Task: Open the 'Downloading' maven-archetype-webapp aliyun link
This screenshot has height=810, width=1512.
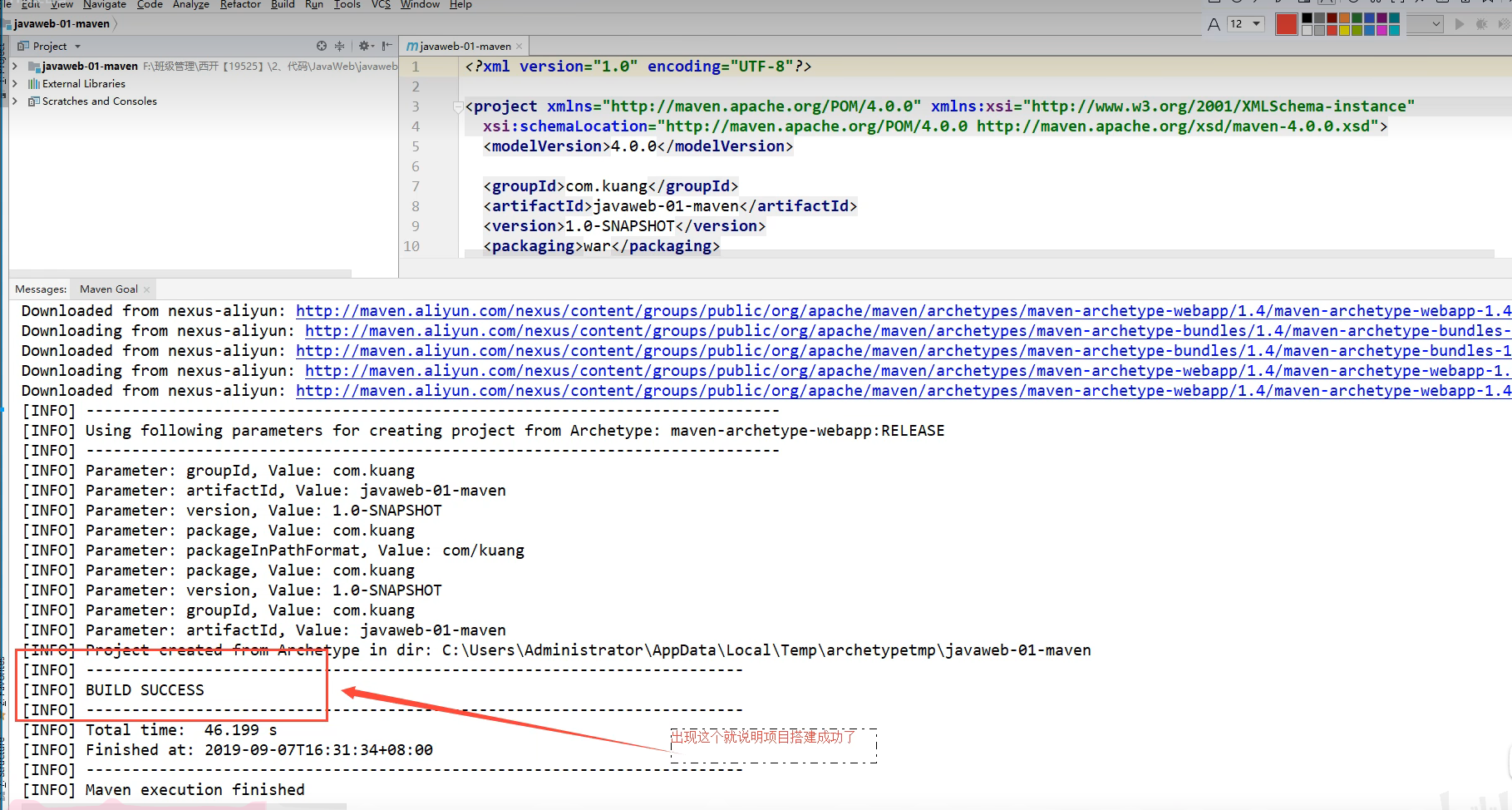Action: click(908, 371)
